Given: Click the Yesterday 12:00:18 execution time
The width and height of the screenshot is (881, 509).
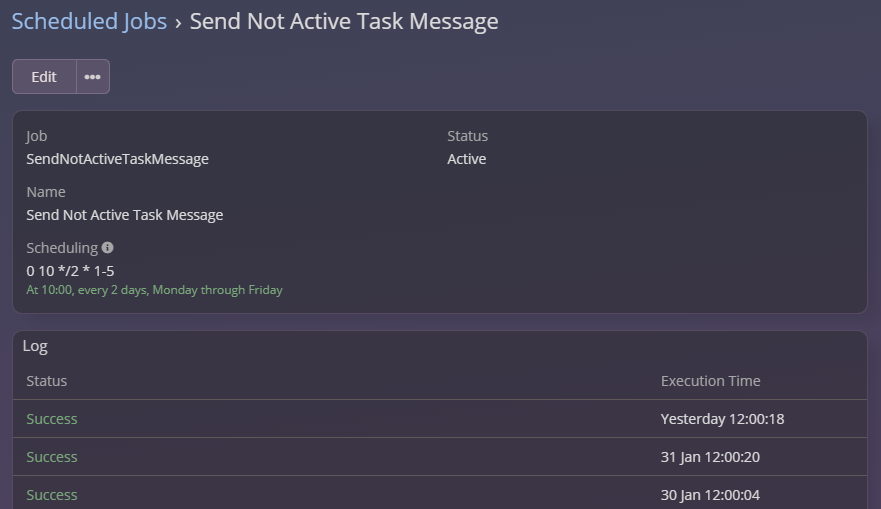Looking at the screenshot, I should pos(722,419).
